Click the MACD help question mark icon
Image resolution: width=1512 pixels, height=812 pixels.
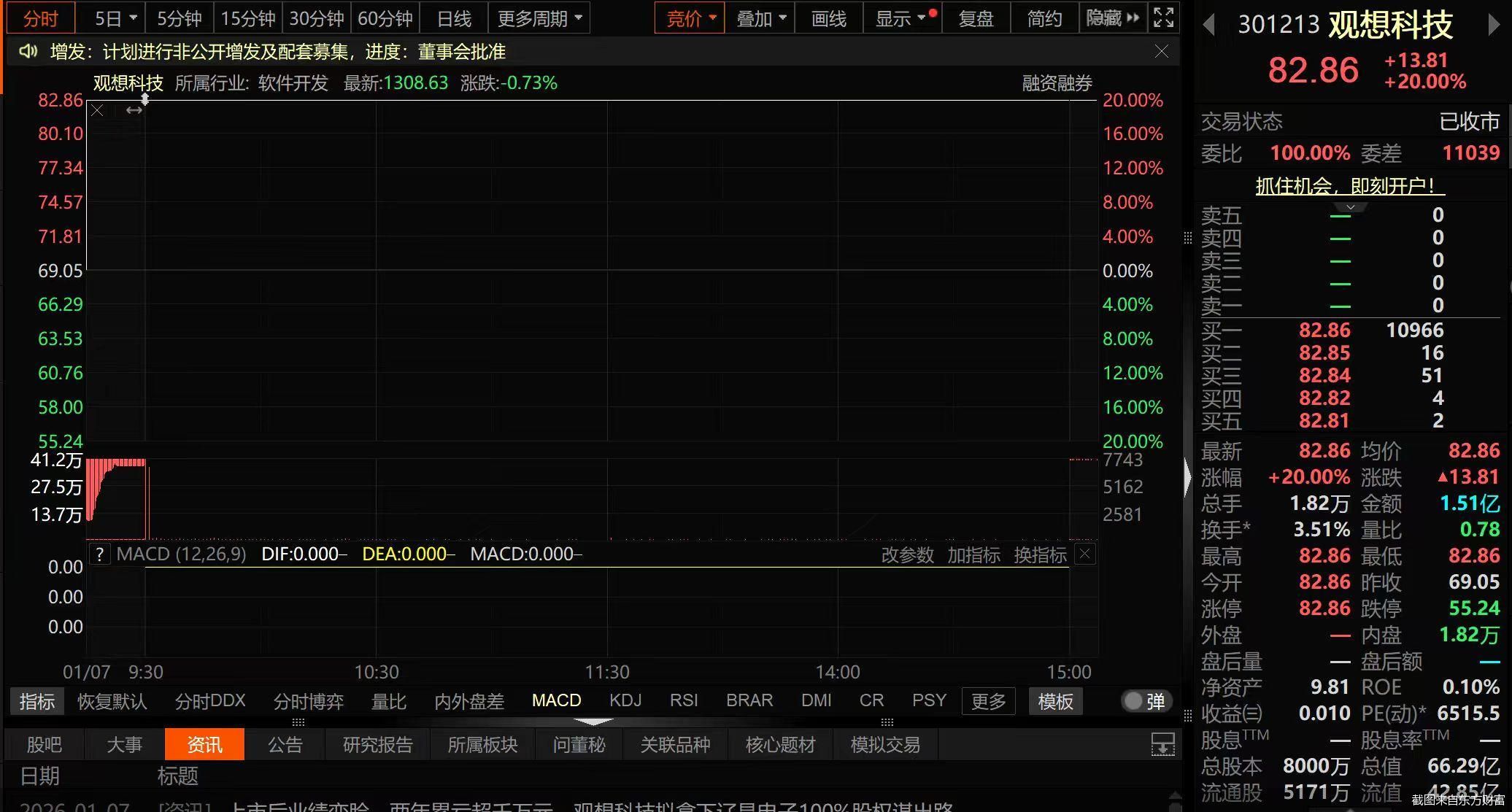[x=99, y=554]
